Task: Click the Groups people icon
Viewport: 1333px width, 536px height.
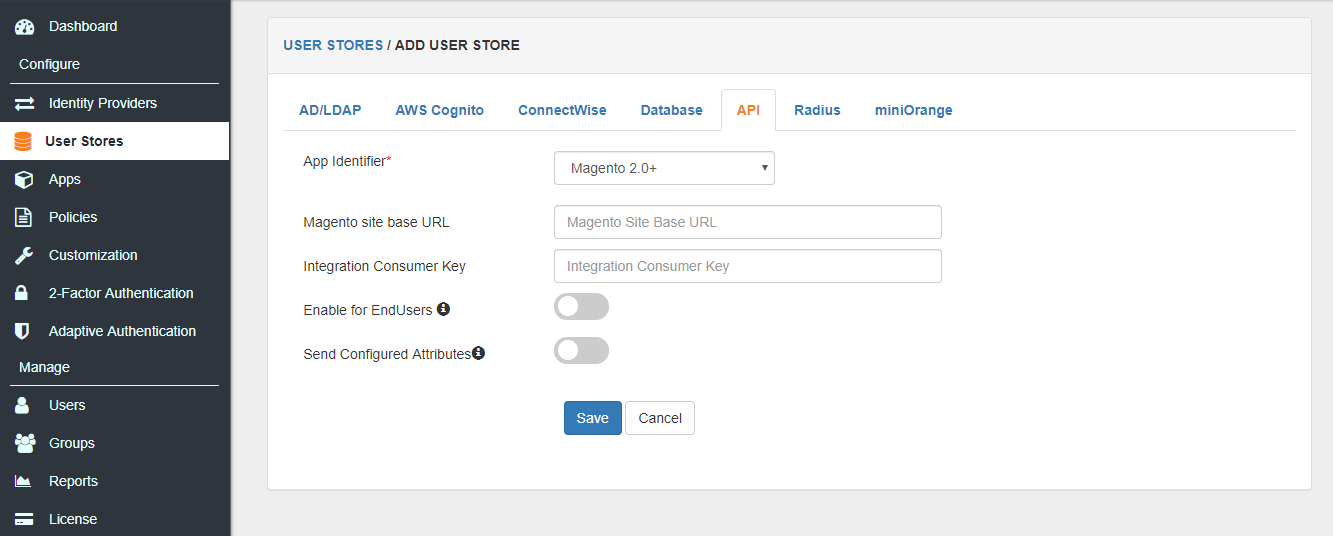Action: [24, 443]
